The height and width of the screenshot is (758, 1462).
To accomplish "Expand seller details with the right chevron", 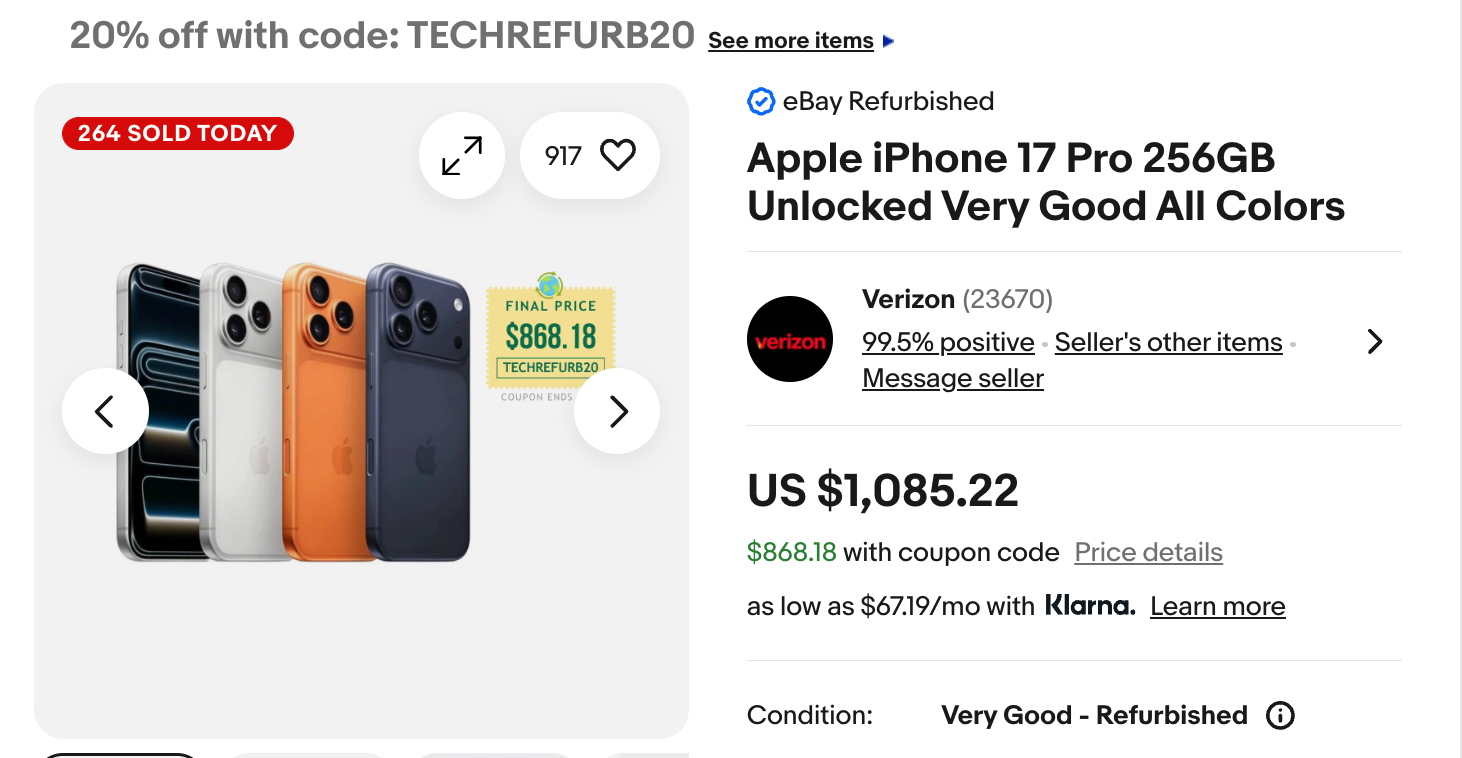I will point(1374,341).
